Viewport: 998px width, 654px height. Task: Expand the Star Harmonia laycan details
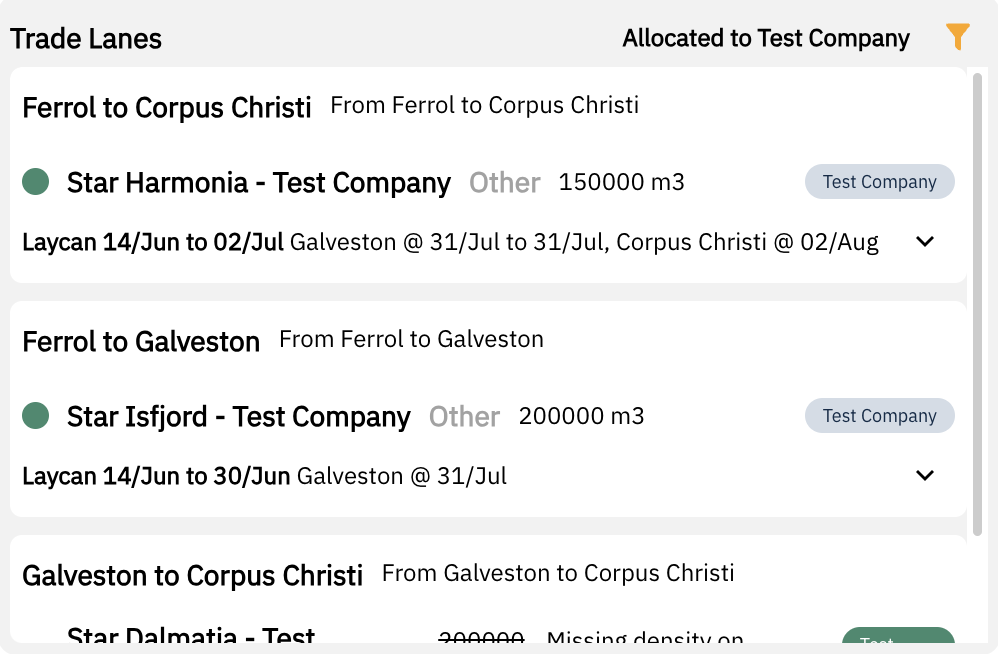925,242
